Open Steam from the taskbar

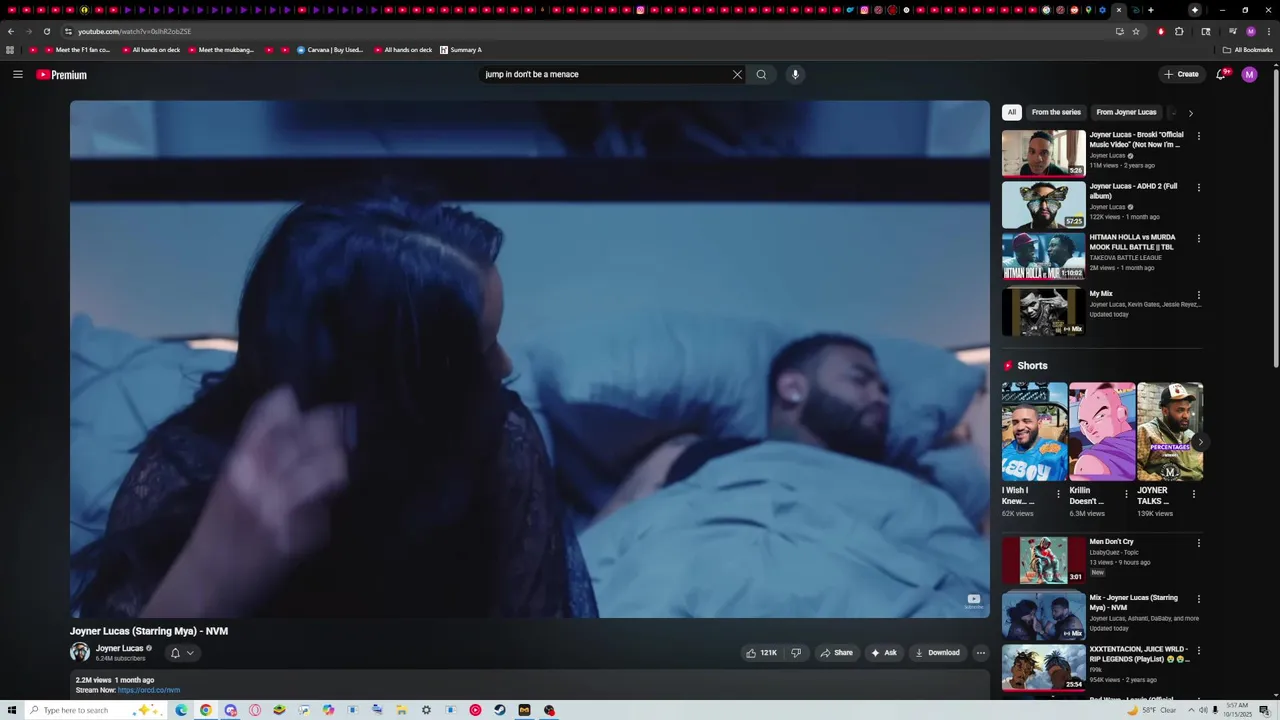click(x=500, y=710)
